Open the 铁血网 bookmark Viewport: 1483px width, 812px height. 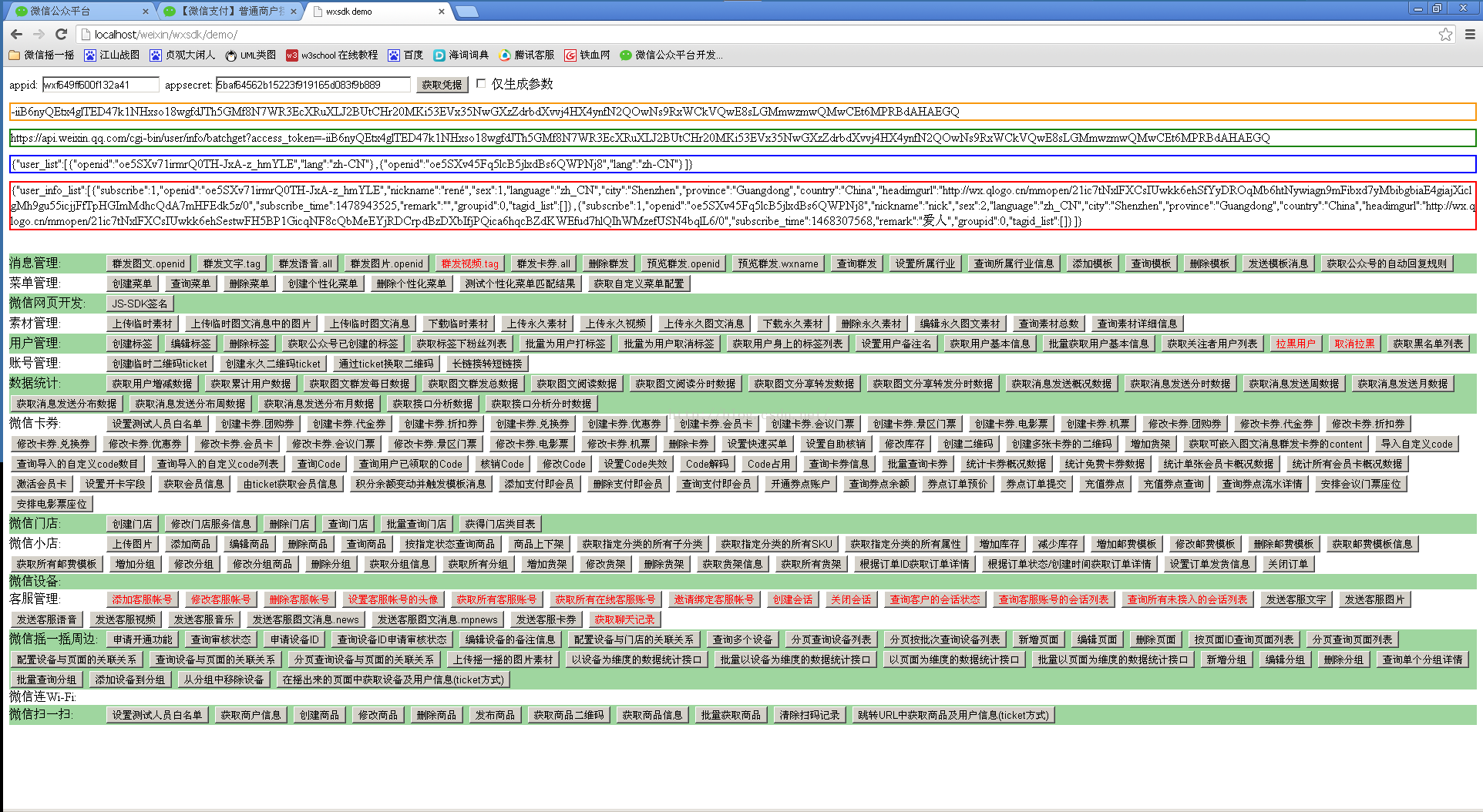(587, 55)
